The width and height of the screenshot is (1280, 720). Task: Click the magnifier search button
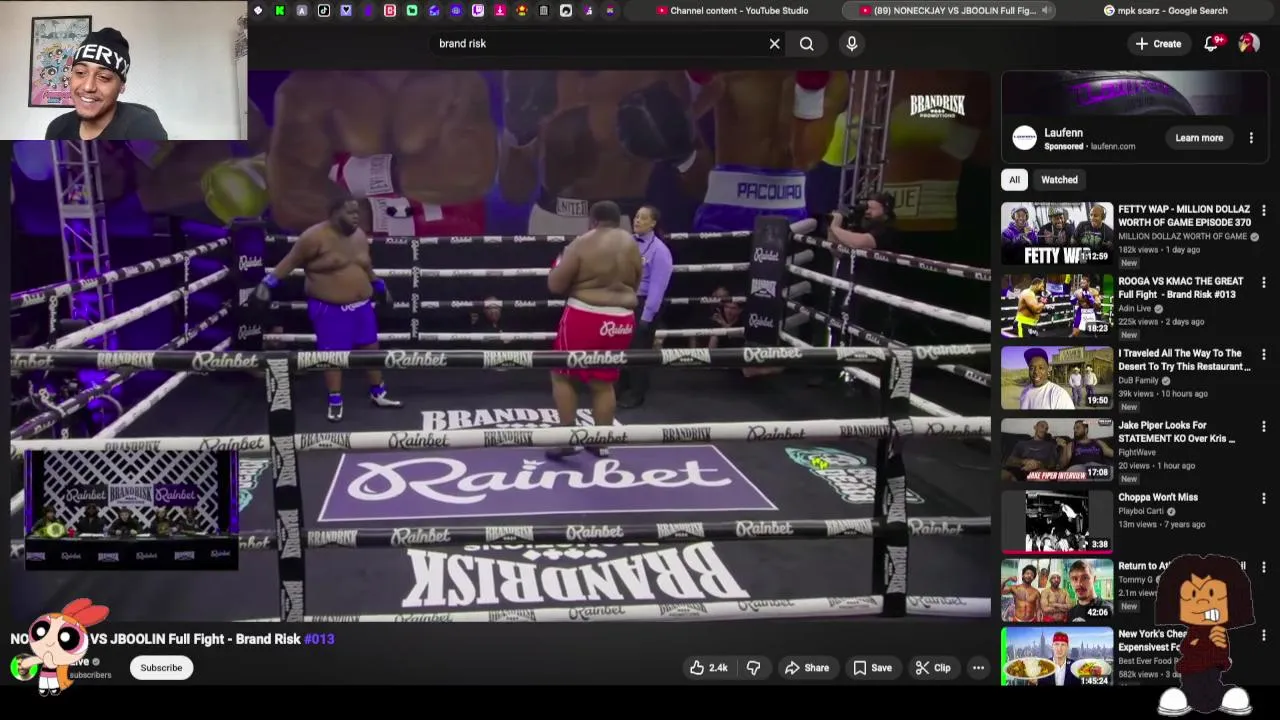click(x=807, y=44)
